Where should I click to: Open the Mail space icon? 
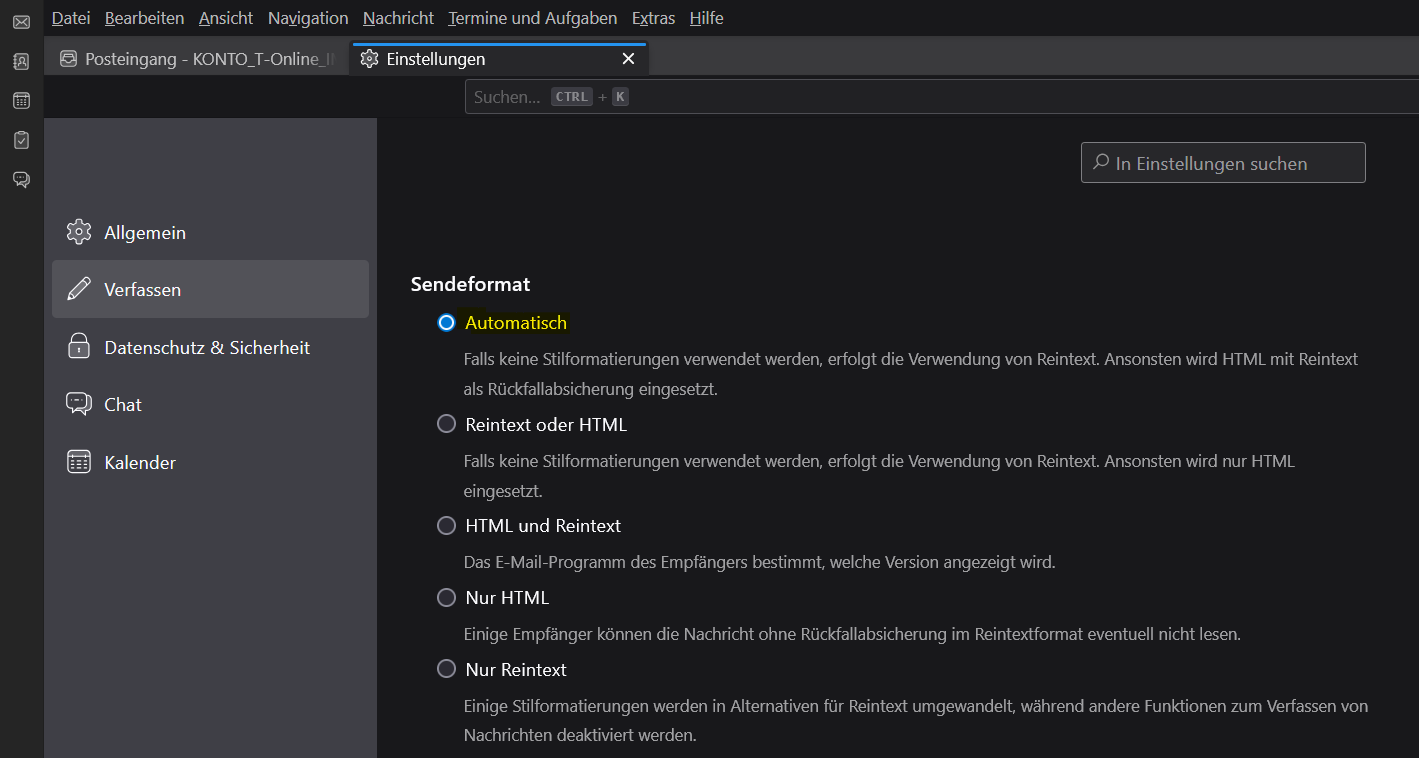(21, 22)
